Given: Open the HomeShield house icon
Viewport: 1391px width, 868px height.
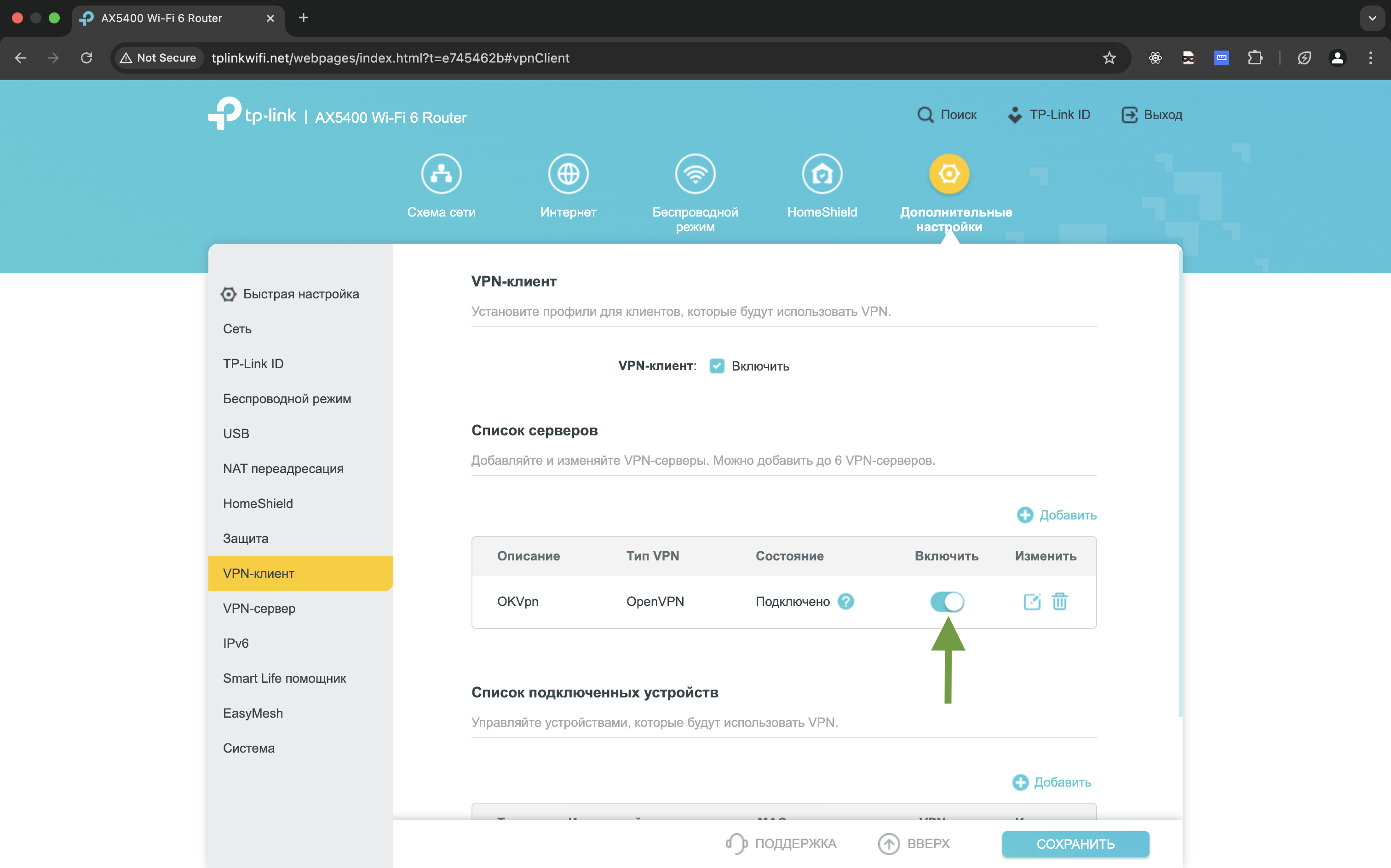Looking at the screenshot, I should coord(822,173).
